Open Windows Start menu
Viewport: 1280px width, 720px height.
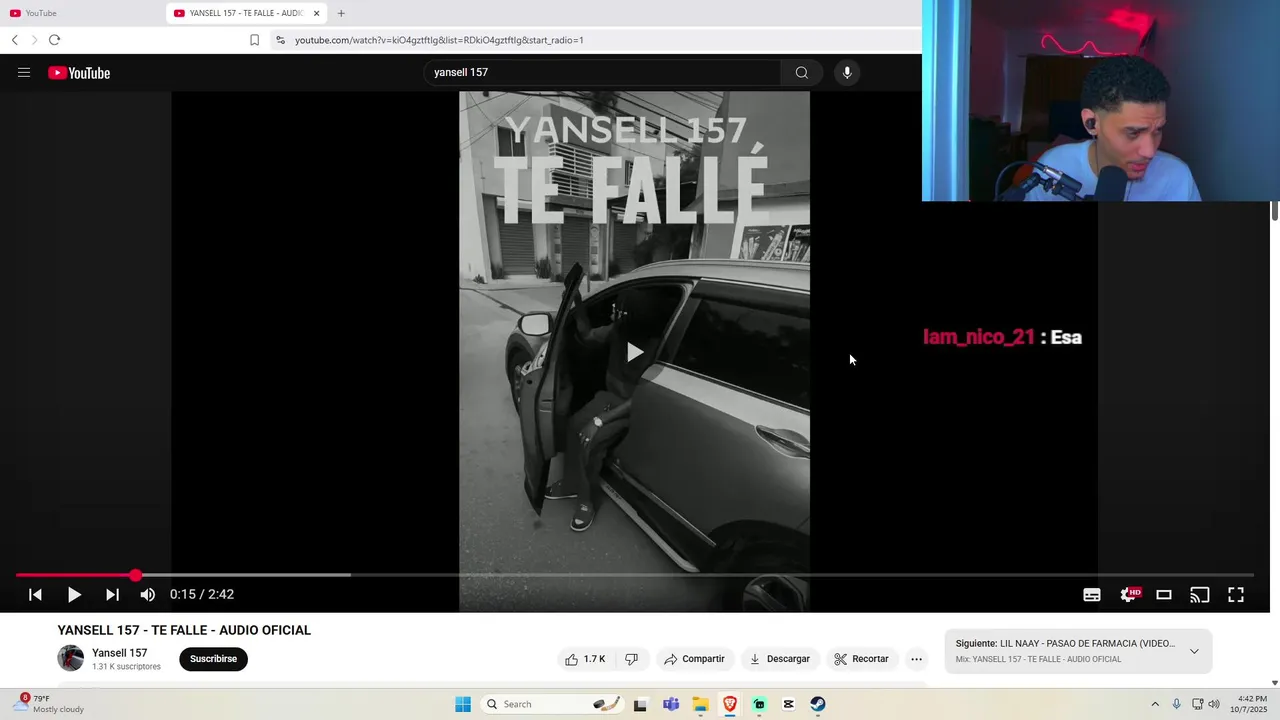[x=463, y=704]
